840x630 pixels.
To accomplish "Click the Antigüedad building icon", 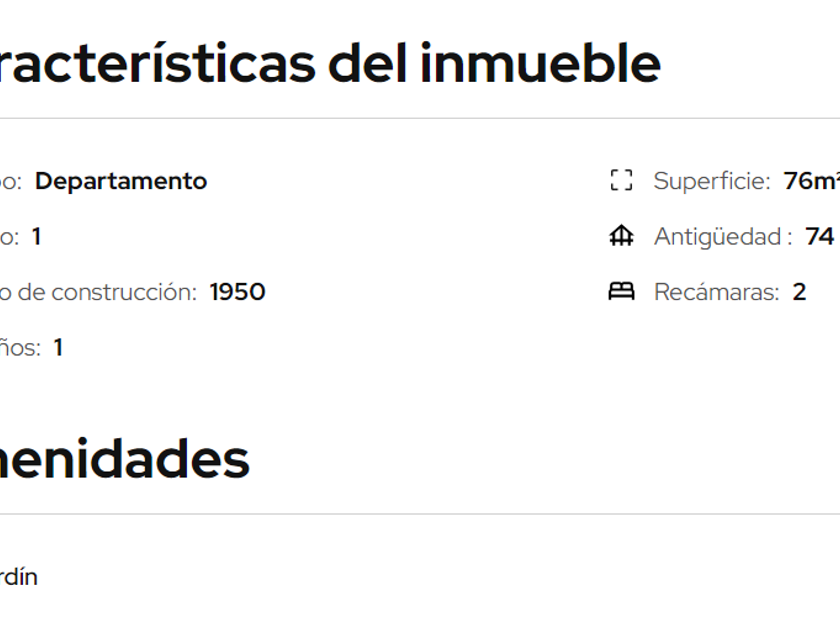I will [621, 237].
